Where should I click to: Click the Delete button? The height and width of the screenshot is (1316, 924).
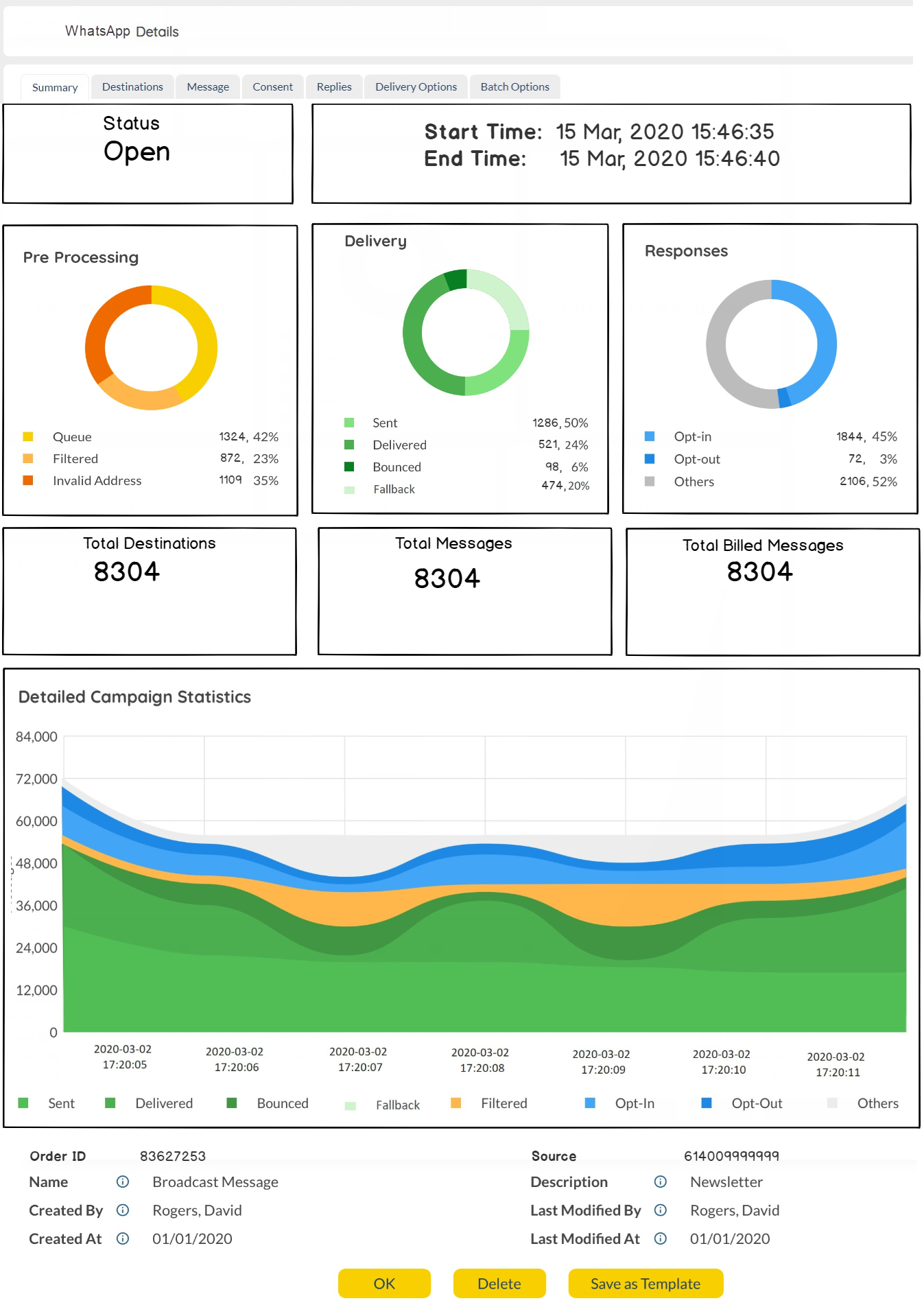click(x=499, y=1284)
